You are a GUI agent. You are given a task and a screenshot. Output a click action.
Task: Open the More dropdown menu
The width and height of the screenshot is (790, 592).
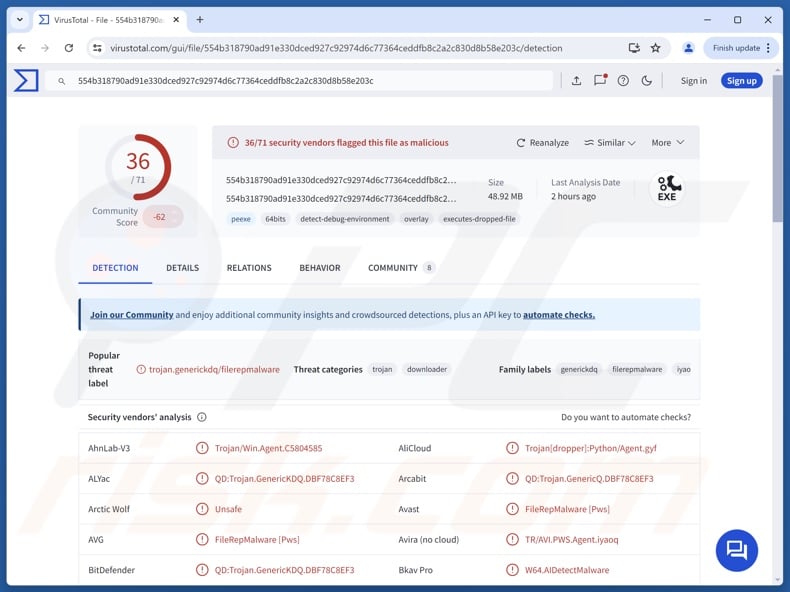668,143
